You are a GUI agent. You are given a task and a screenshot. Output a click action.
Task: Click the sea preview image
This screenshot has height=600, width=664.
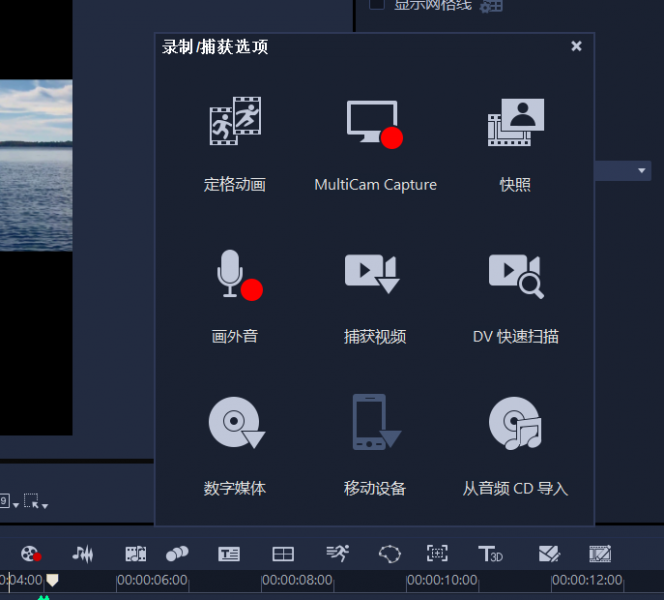[36, 165]
